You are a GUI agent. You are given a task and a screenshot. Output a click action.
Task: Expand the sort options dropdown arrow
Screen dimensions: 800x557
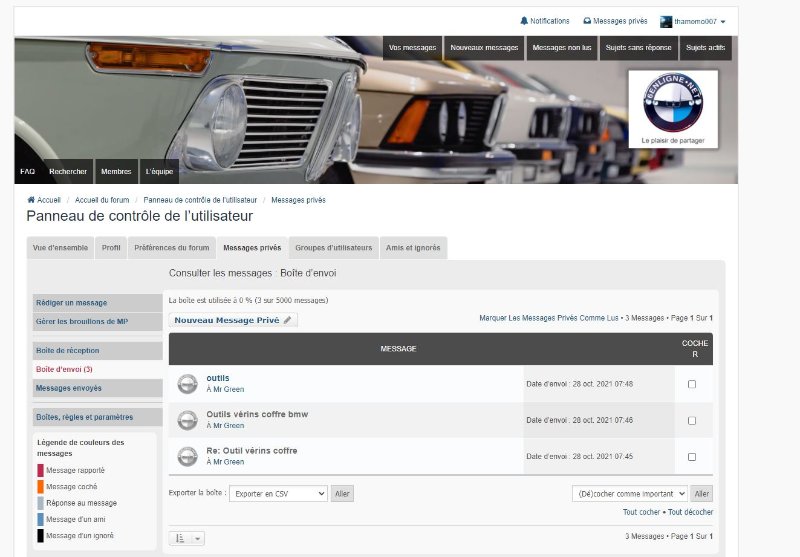pyautogui.click(x=198, y=538)
